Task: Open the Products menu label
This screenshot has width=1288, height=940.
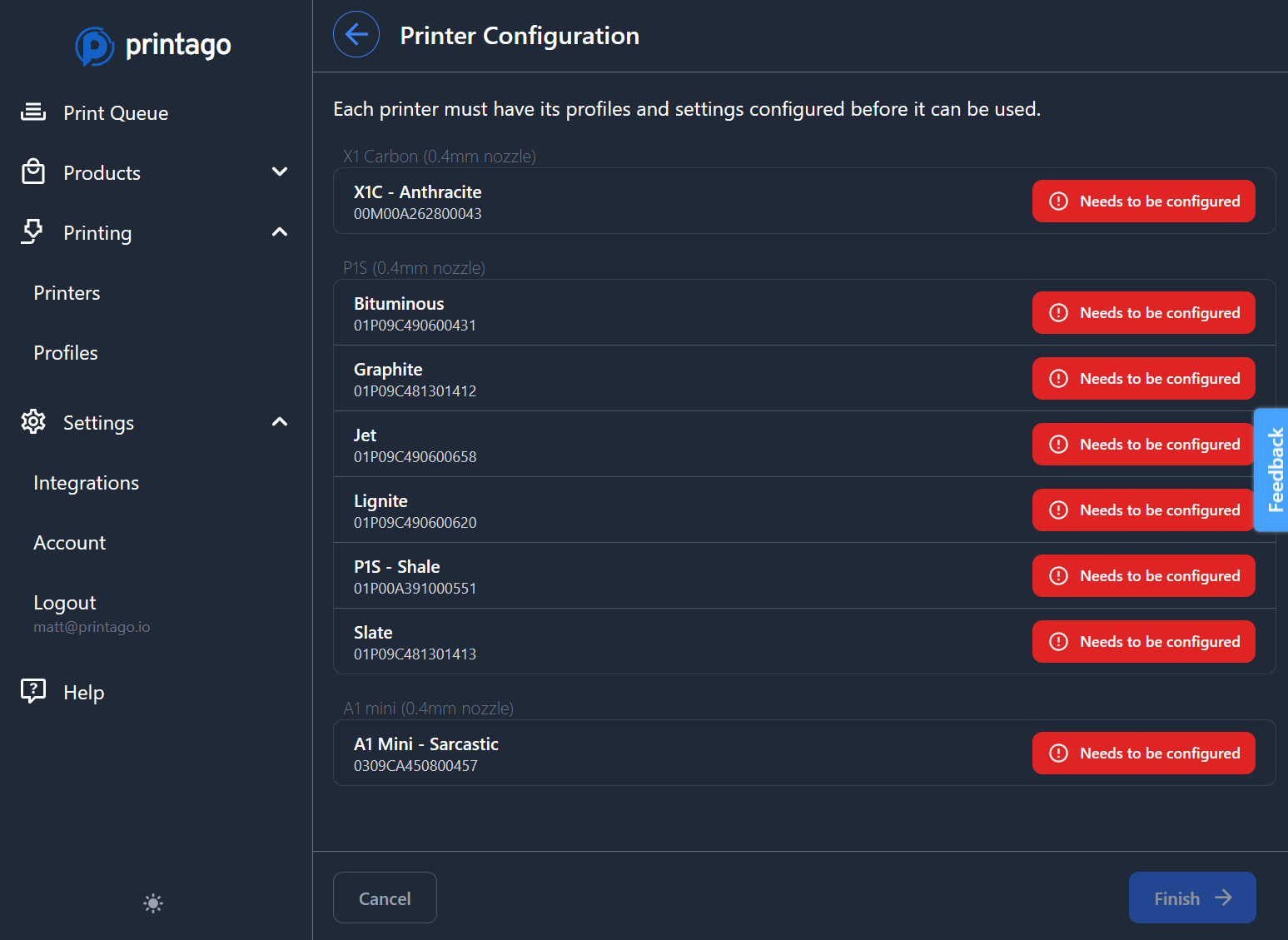Action: [102, 173]
